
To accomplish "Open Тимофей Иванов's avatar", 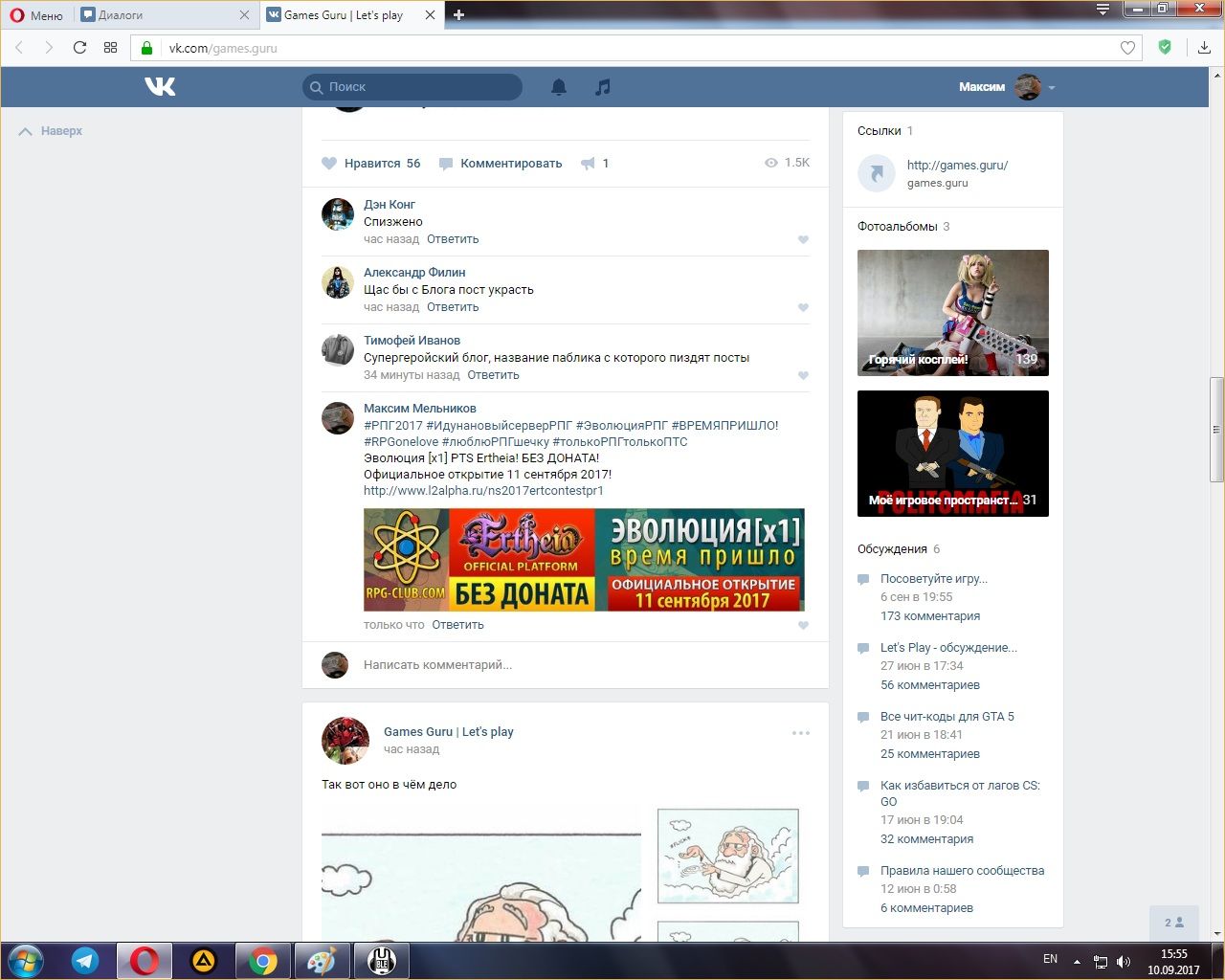I will pos(338,350).
